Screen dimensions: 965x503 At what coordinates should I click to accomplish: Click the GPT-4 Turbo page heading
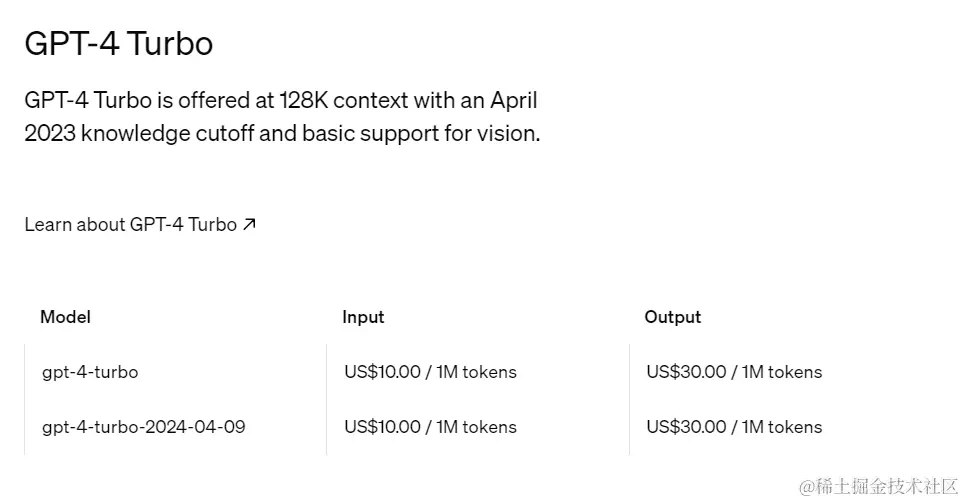point(118,44)
